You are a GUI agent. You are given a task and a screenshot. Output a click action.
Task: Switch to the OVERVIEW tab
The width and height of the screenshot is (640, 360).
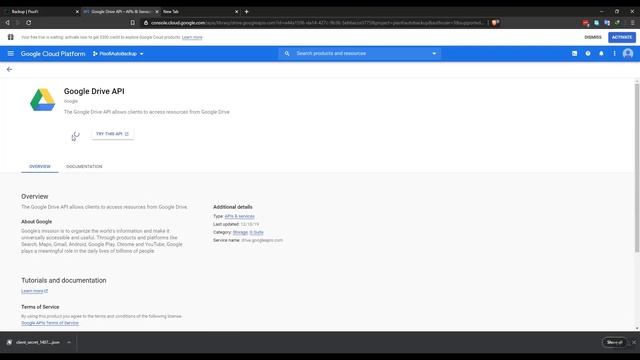click(x=40, y=167)
